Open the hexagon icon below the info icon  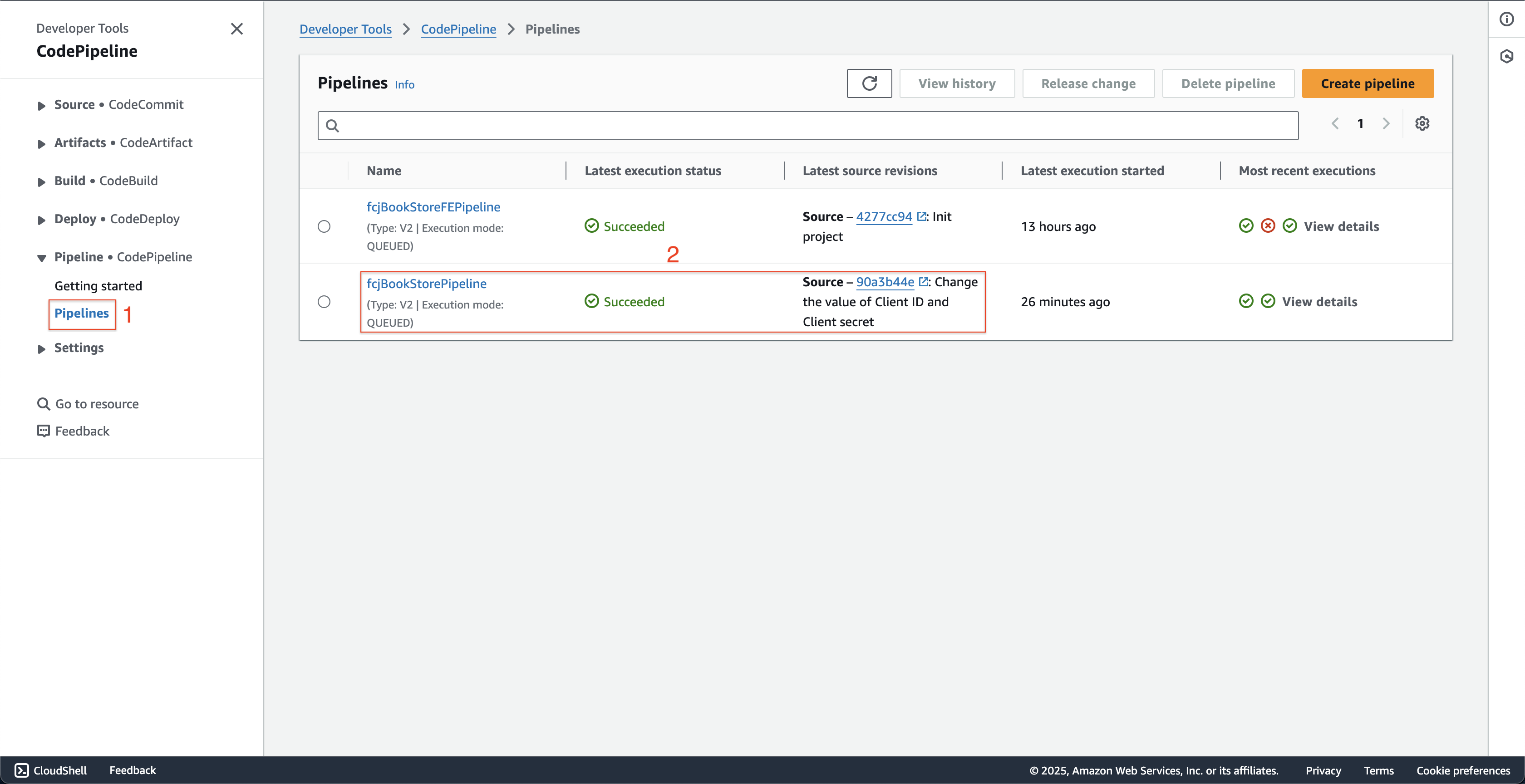click(1507, 56)
